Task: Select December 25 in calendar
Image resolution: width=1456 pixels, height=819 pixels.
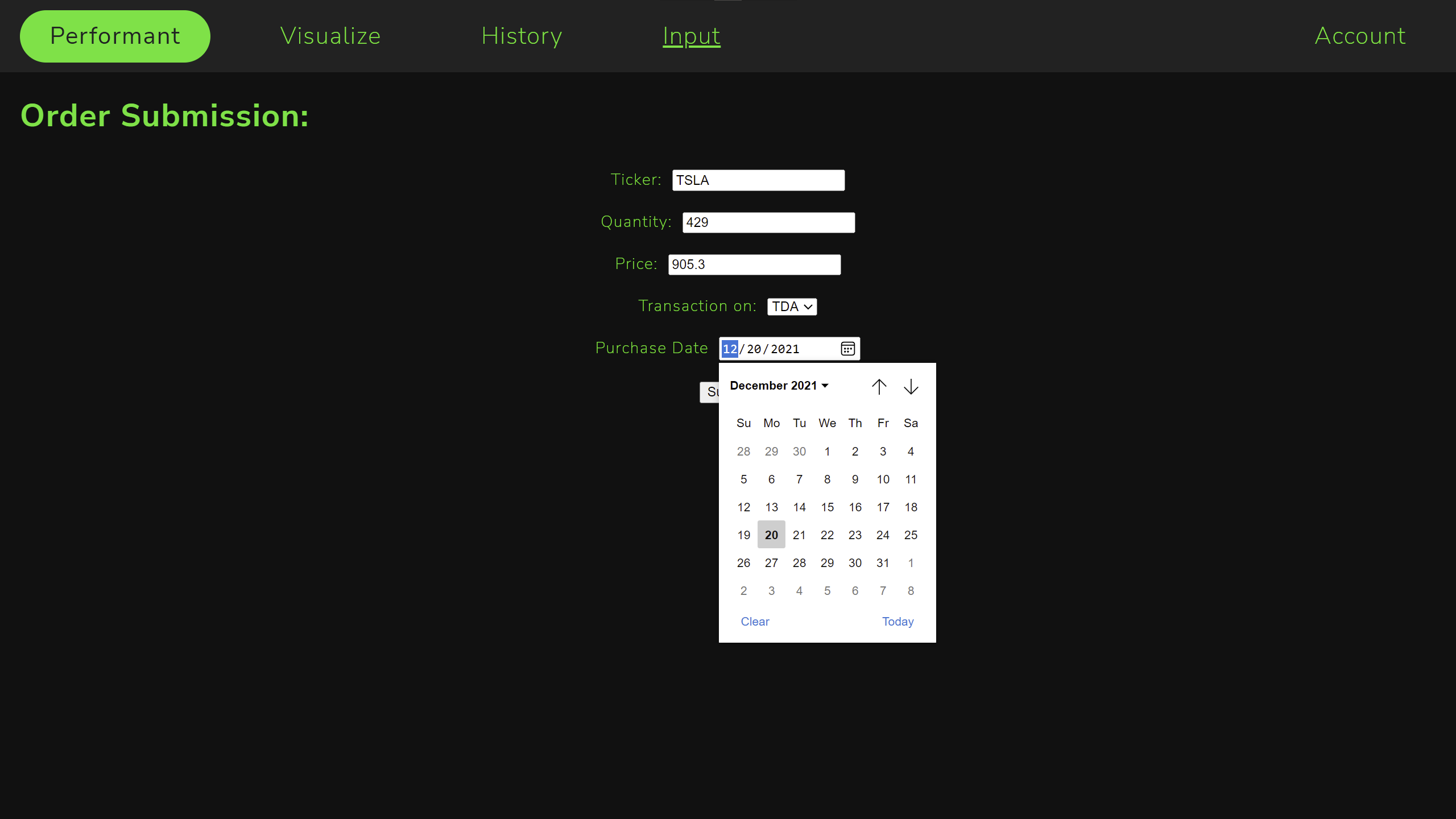Action: 911,535
